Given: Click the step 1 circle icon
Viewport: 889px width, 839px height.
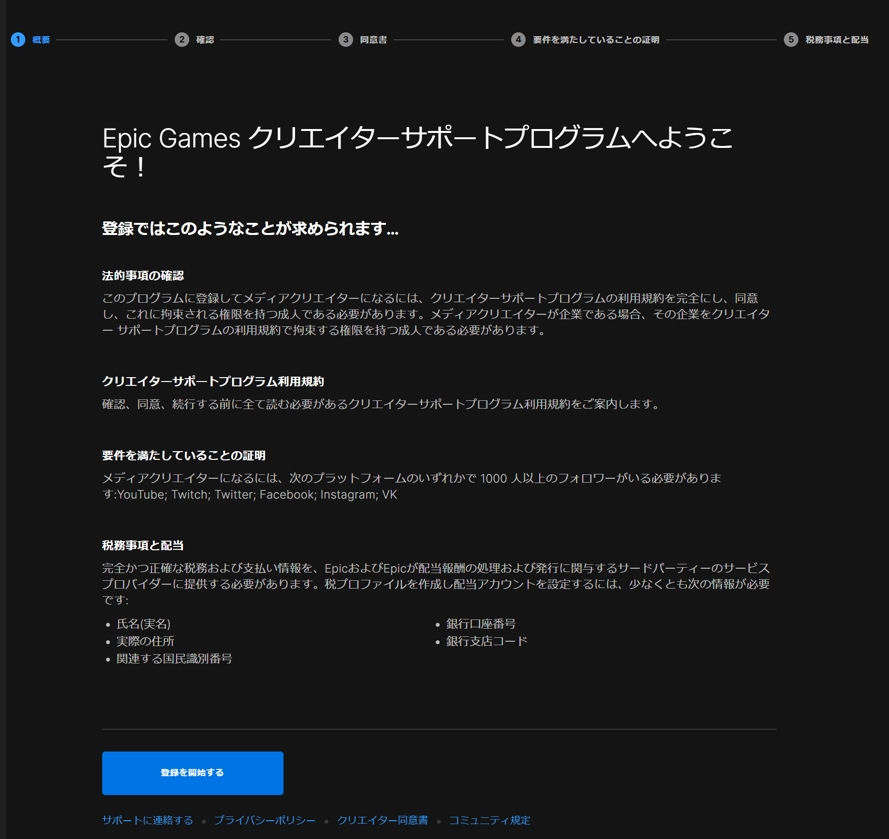Looking at the screenshot, I should [18, 40].
